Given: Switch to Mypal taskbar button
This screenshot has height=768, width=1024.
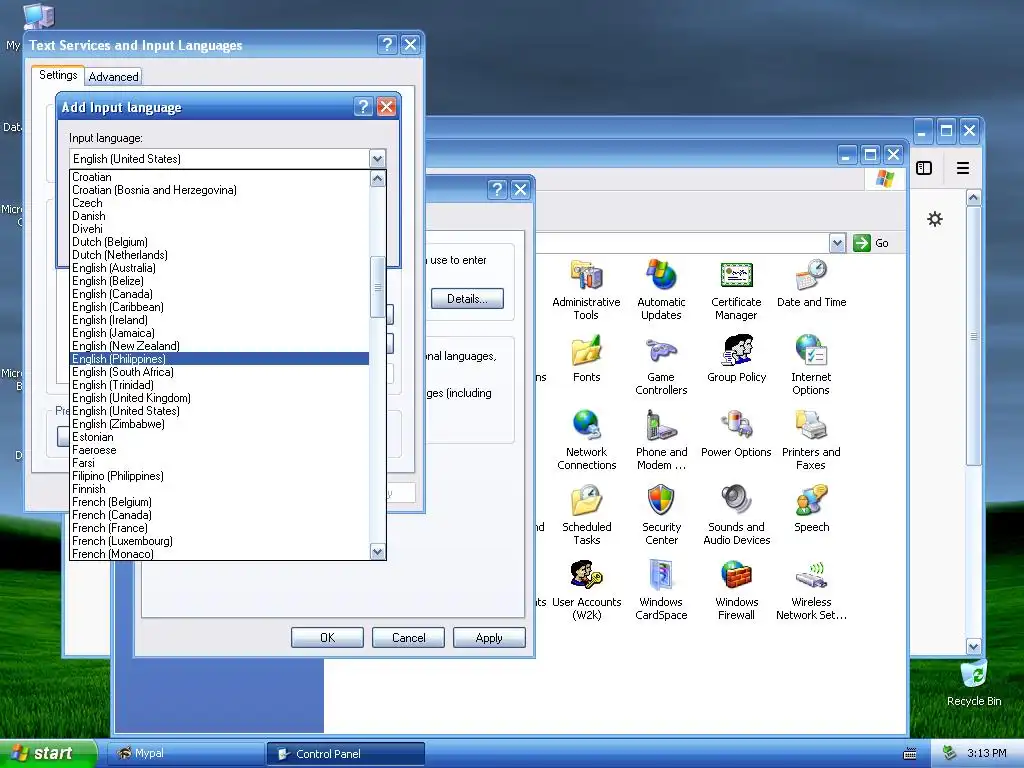Looking at the screenshot, I should (x=184, y=753).
